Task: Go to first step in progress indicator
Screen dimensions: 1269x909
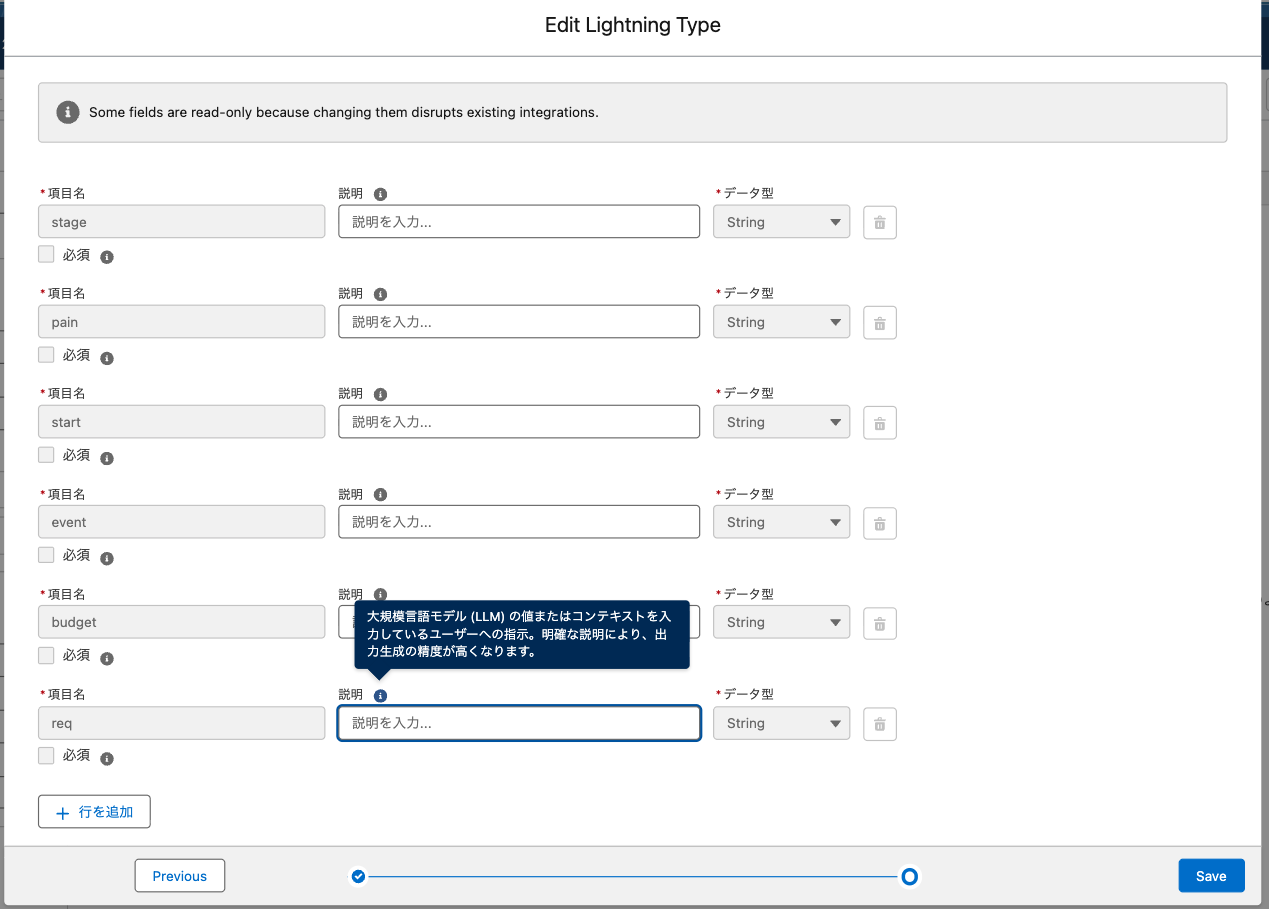Action: tap(358, 877)
